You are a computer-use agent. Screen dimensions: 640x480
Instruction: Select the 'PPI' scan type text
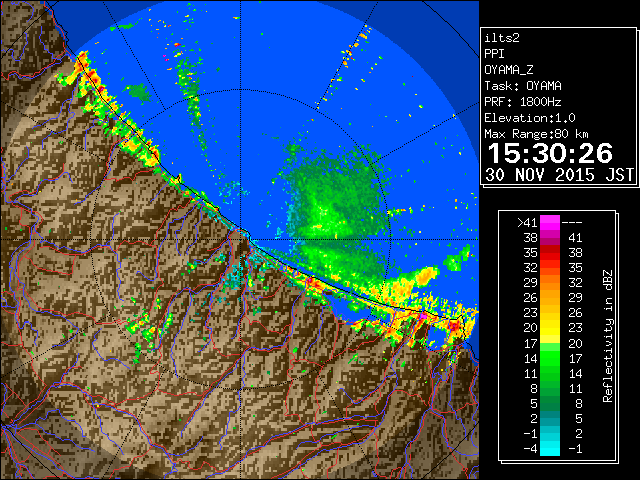pos(494,54)
